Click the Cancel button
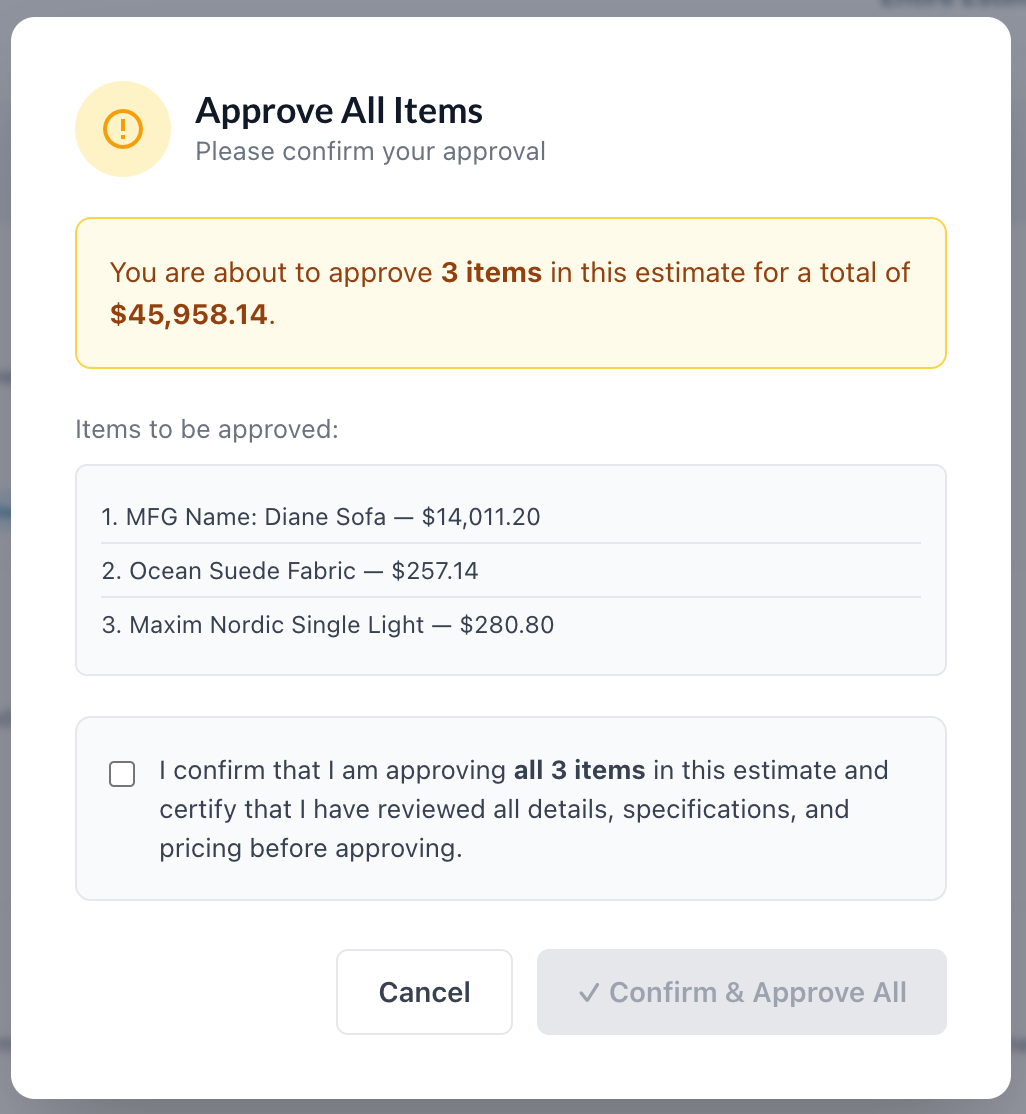 coord(424,992)
